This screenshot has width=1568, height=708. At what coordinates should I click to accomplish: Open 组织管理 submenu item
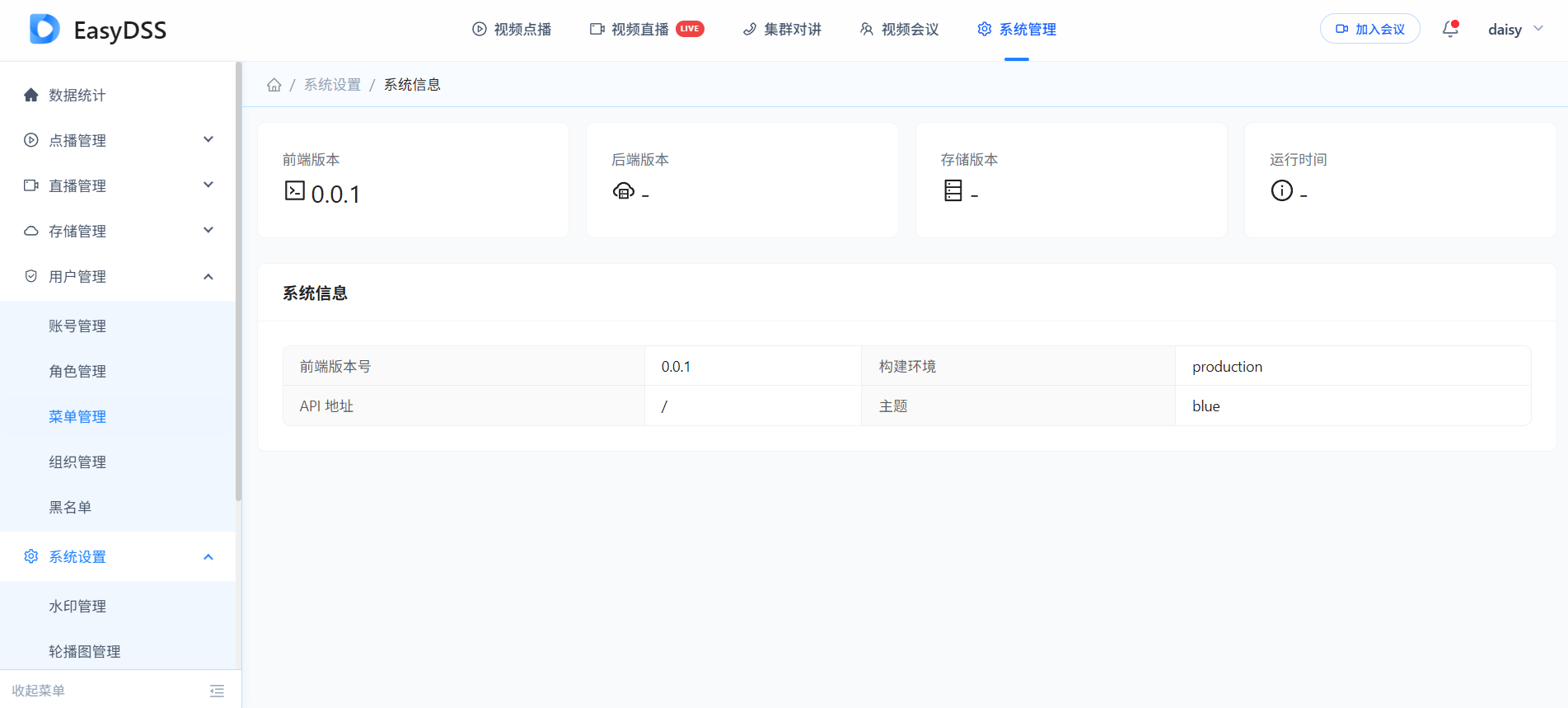(118, 462)
